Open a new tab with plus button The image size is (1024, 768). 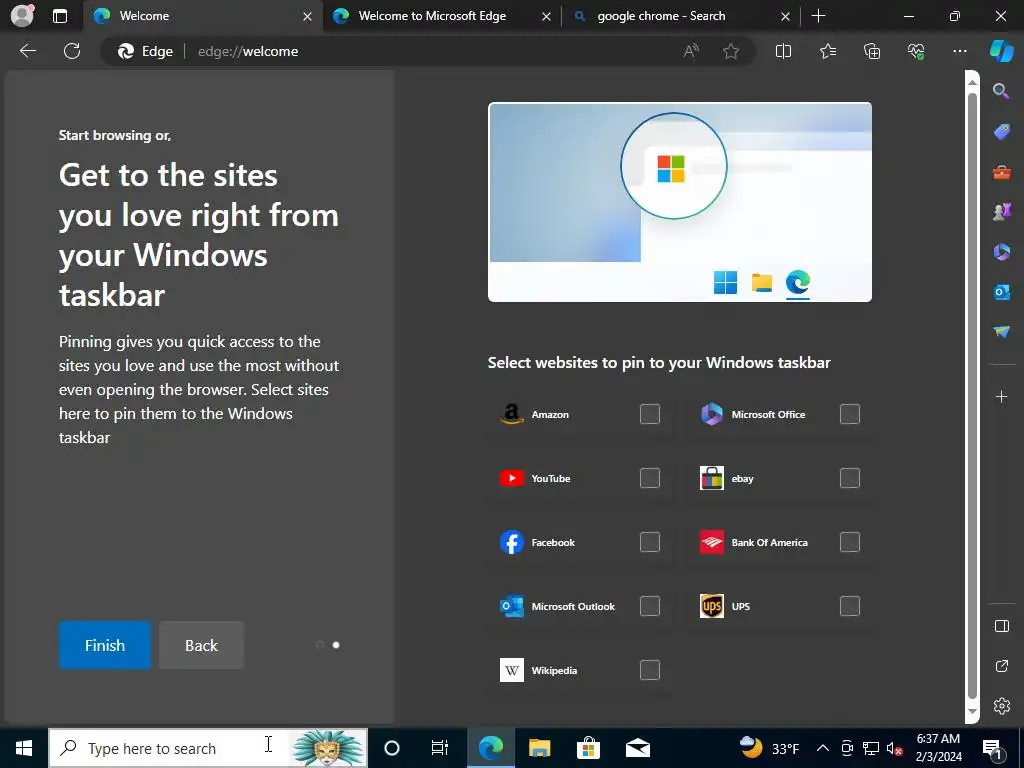point(818,16)
